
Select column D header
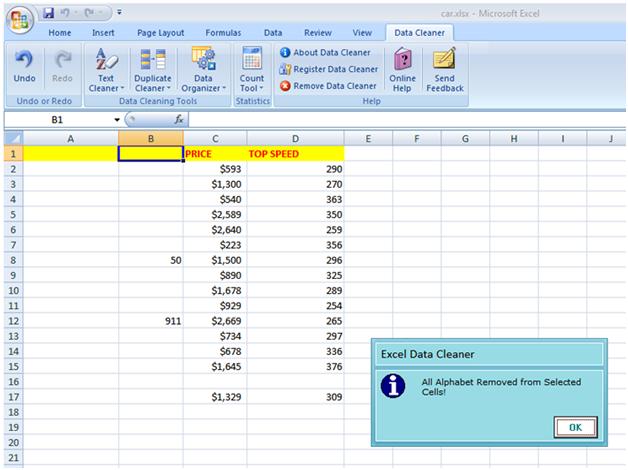pyautogui.click(x=295, y=139)
